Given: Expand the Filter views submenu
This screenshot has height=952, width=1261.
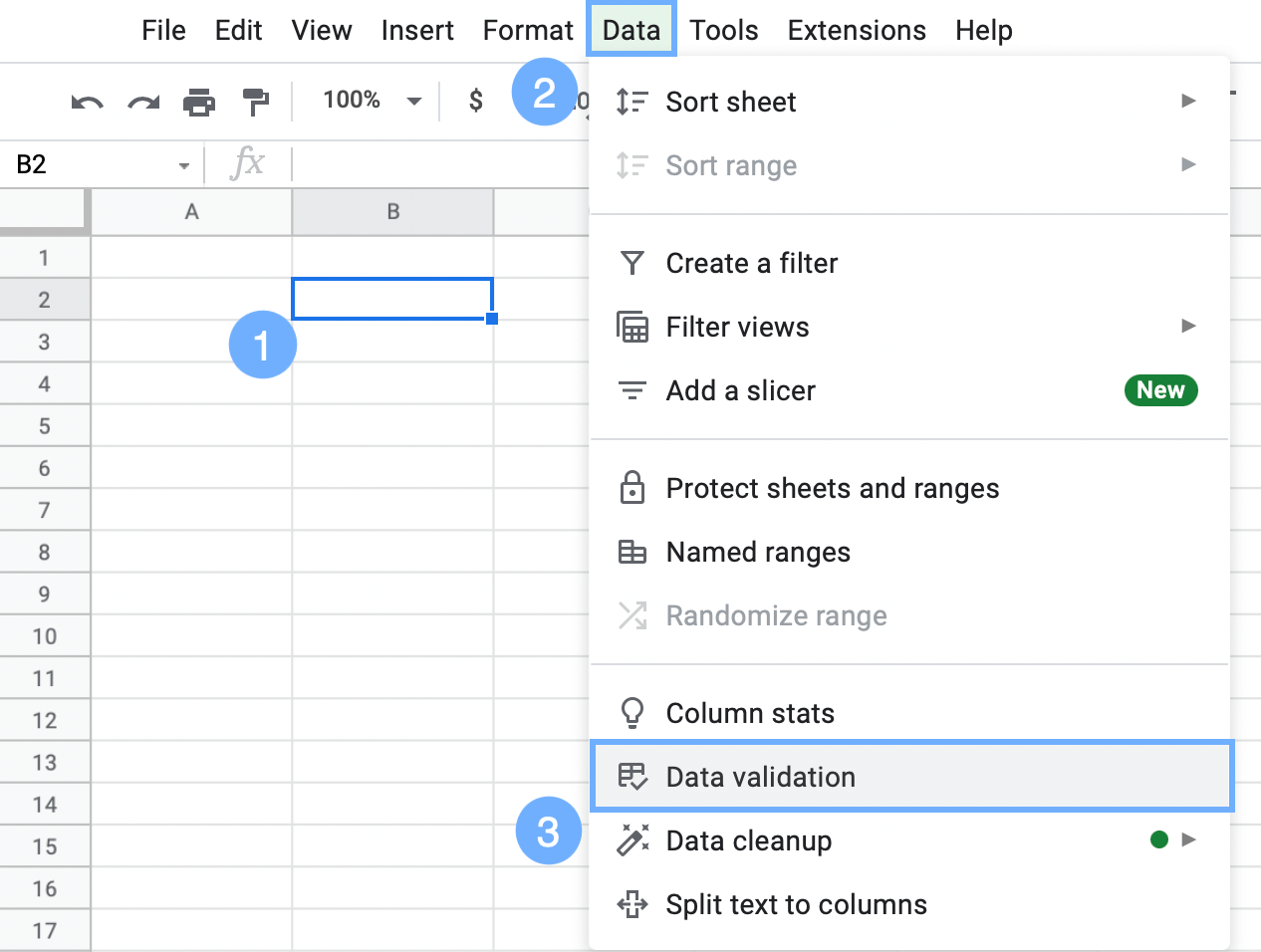Looking at the screenshot, I should pyautogui.click(x=1188, y=327).
